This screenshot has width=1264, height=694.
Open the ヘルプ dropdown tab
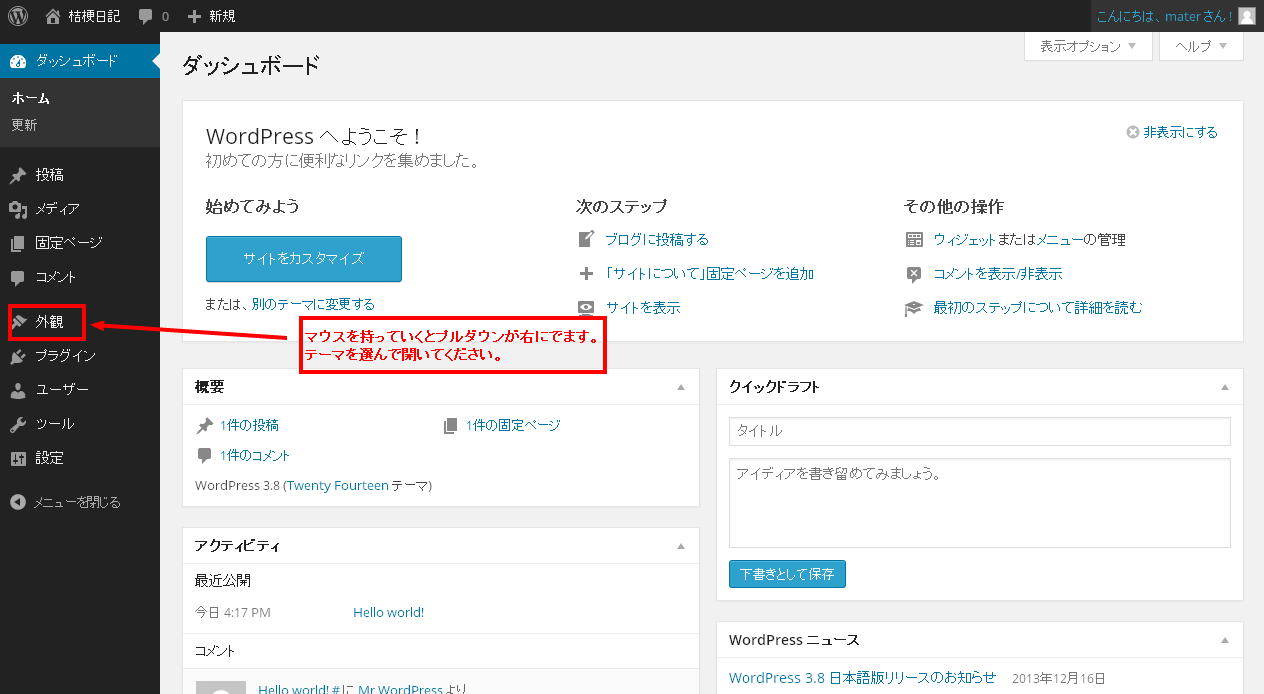[x=1201, y=46]
